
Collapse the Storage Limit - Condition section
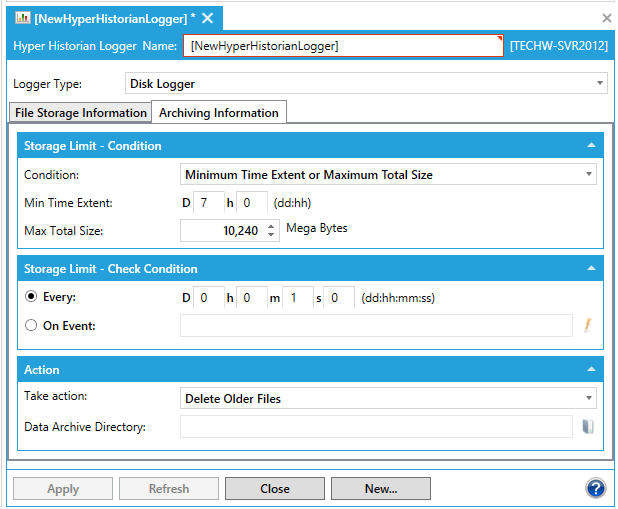coord(590,146)
